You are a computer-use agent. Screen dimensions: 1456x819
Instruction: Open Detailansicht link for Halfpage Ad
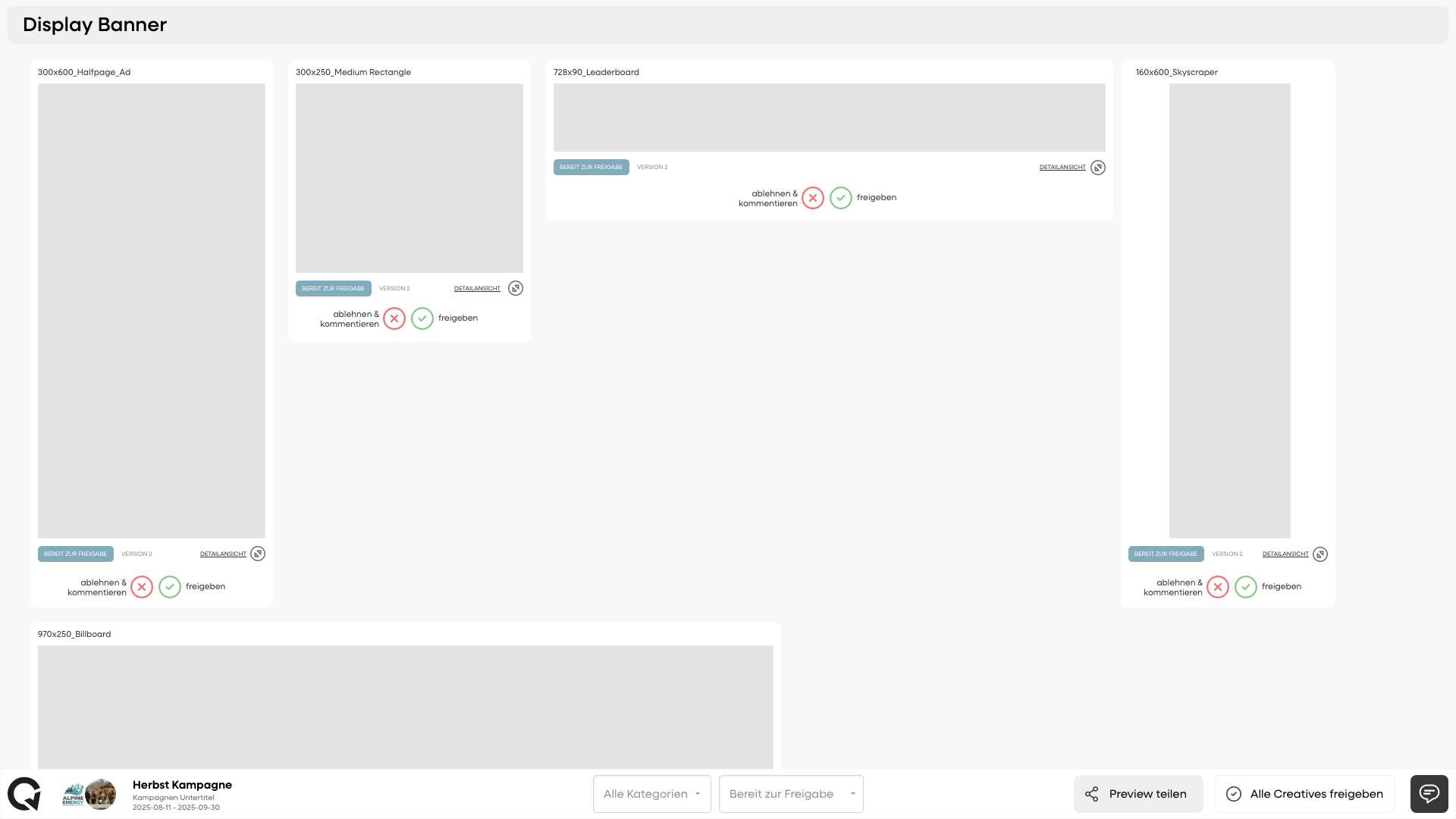(x=223, y=554)
